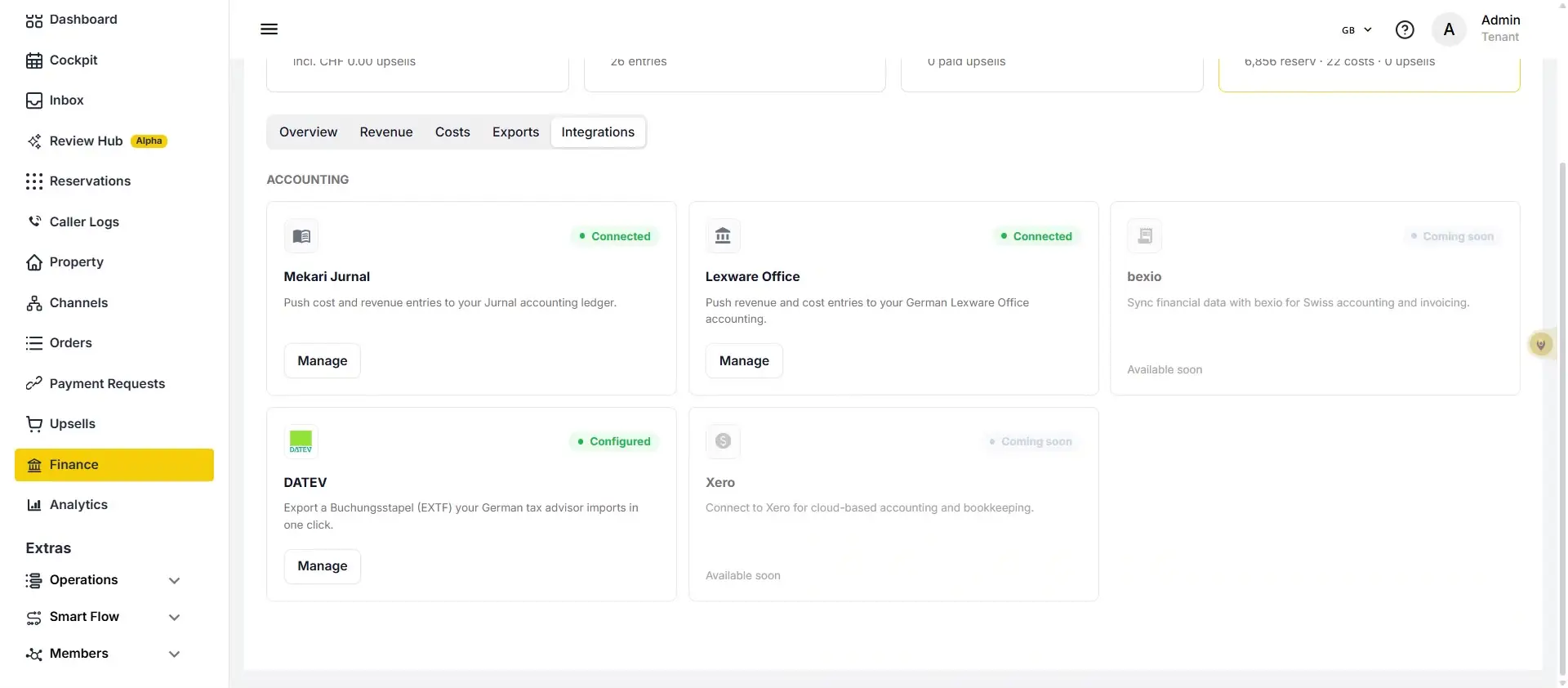The height and width of the screenshot is (688, 1568).
Task: Click the Alpha badge on Review Hub
Action: click(149, 141)
